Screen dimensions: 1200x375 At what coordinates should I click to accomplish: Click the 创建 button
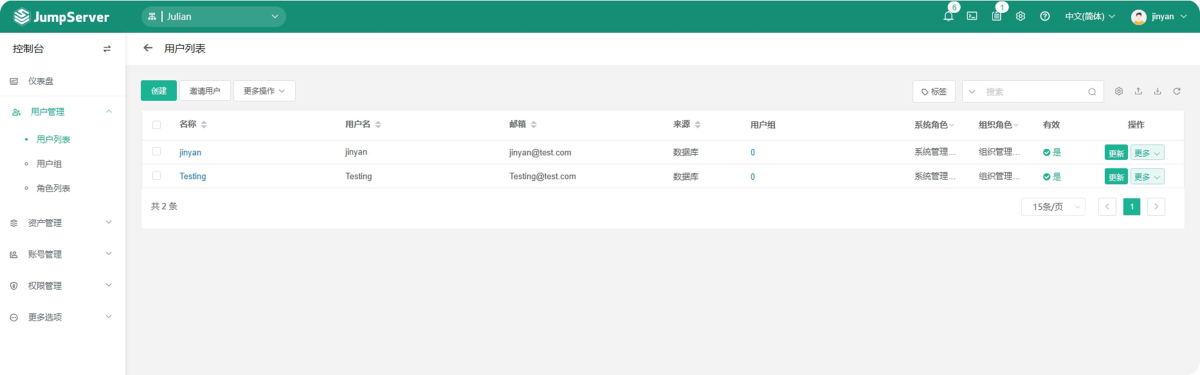[159, 91]
